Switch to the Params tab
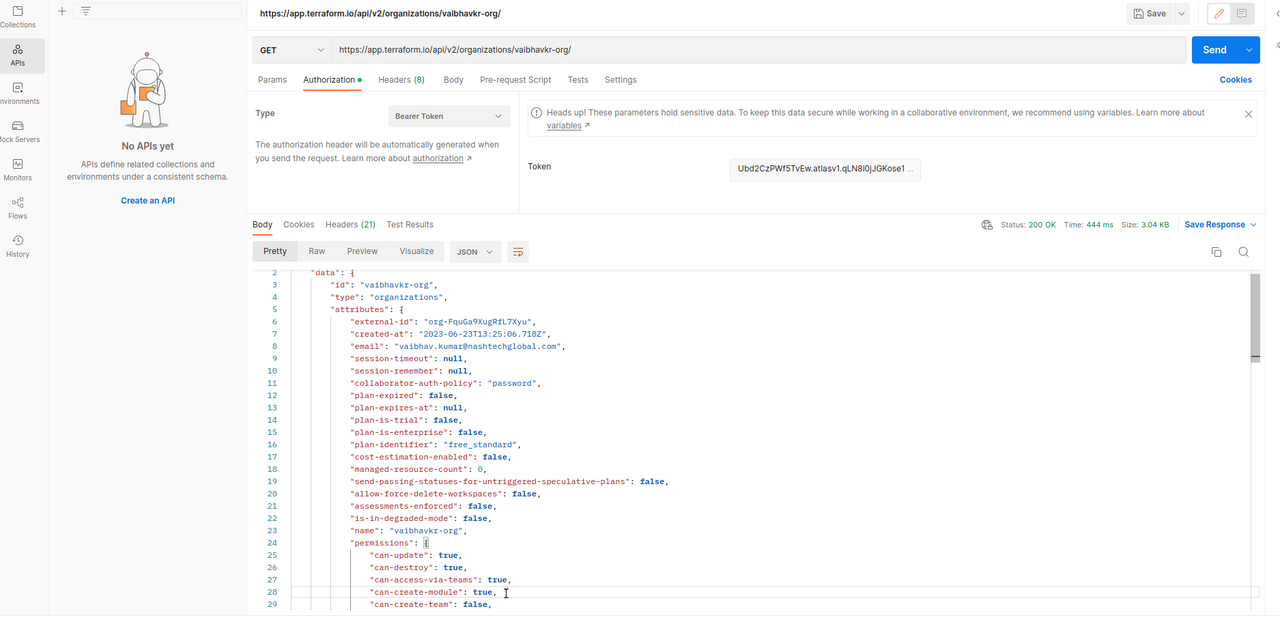The height and width of the screenshot is (618, 1280). click(272, 80)
